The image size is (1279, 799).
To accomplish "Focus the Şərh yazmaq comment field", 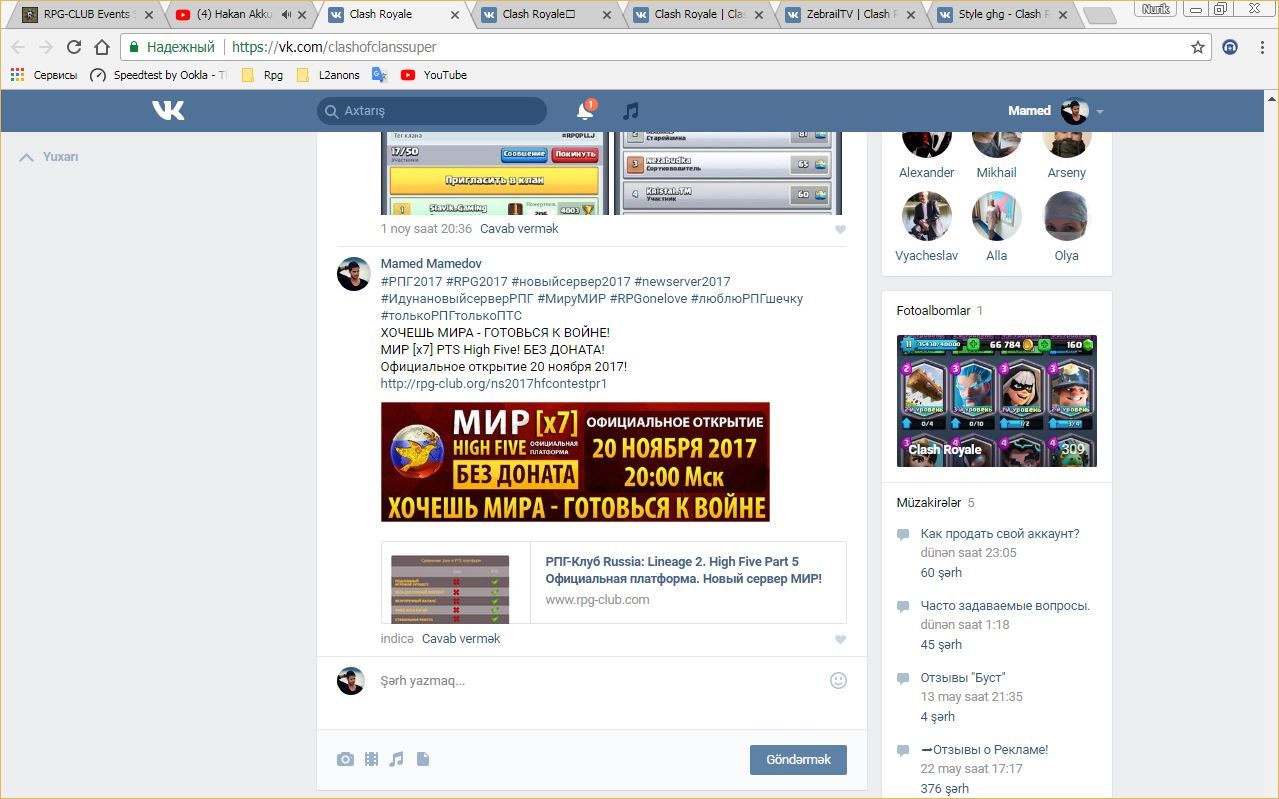I will click(x=600, y=681).
